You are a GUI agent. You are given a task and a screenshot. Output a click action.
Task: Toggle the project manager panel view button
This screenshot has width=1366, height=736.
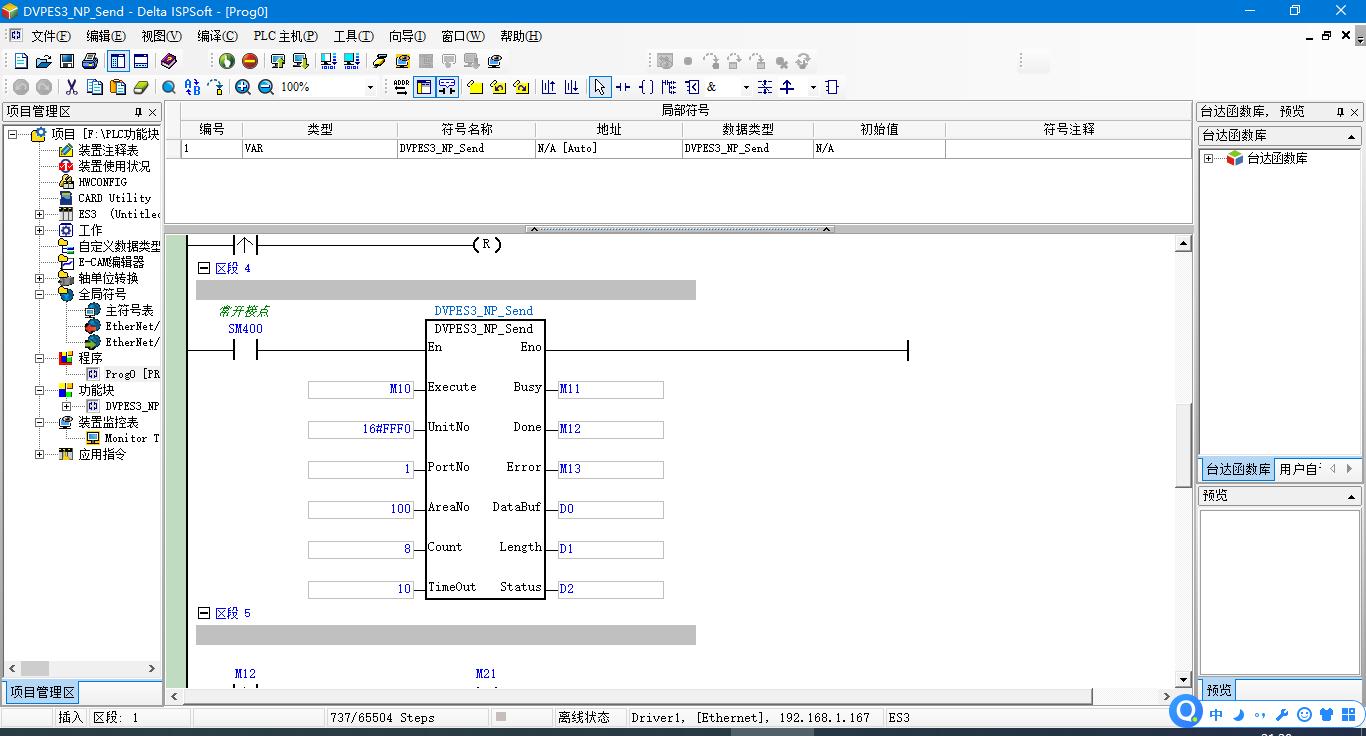click(117, 62)
